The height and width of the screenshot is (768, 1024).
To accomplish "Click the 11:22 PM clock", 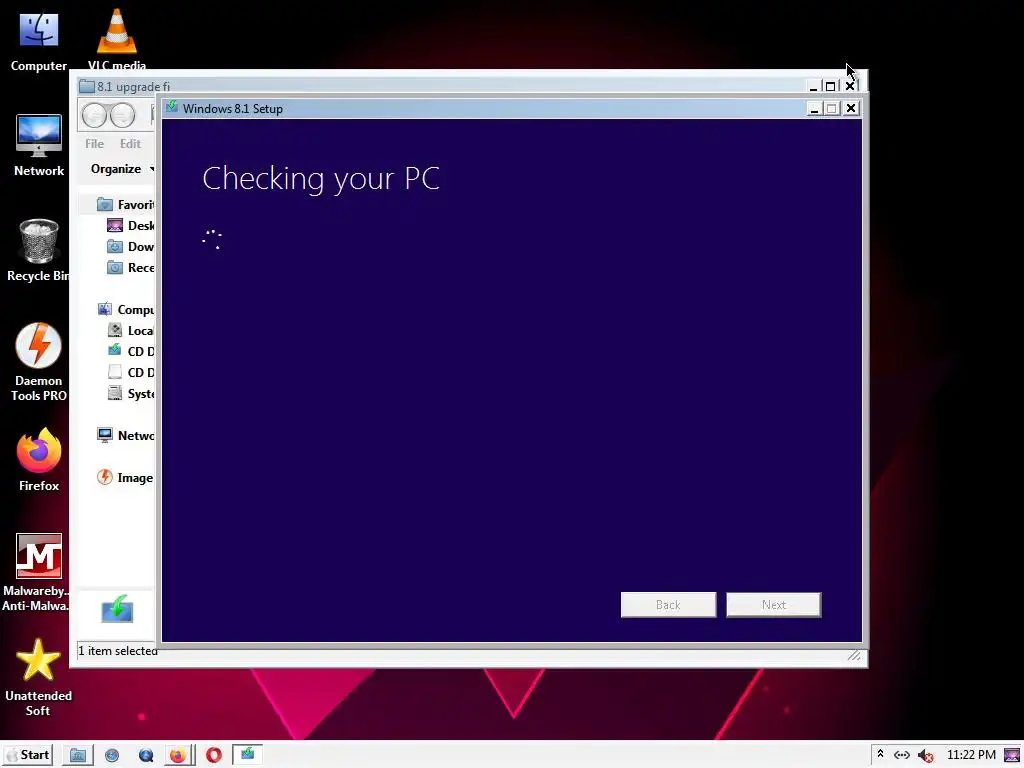I will click(971, 755).
